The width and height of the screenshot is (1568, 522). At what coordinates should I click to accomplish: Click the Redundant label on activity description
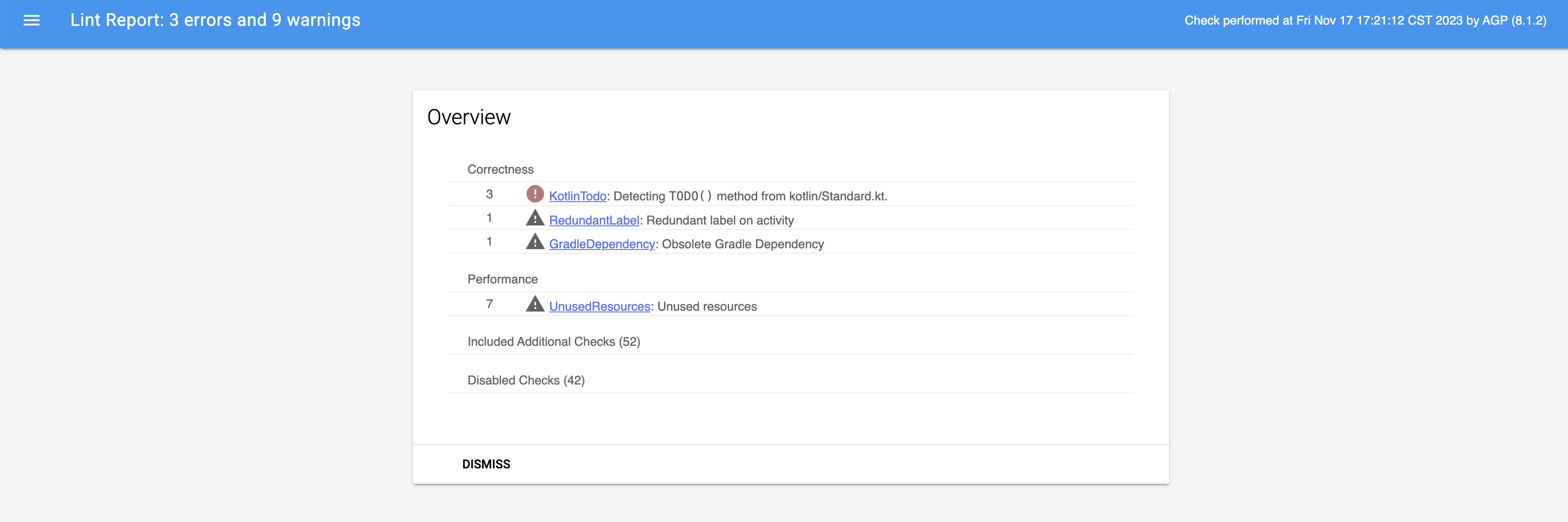(719, 220)
